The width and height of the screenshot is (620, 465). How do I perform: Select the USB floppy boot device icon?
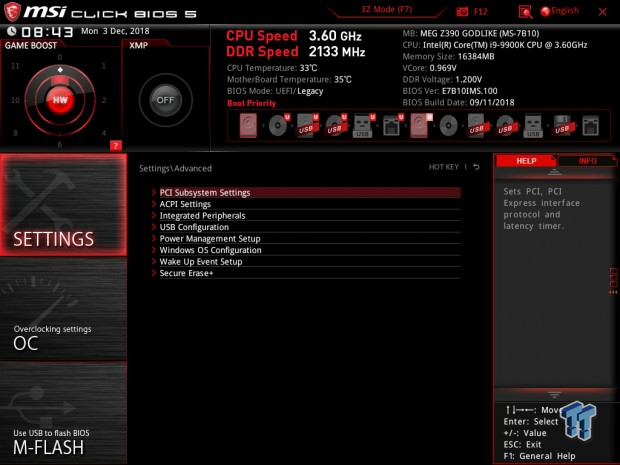point(562,126)
